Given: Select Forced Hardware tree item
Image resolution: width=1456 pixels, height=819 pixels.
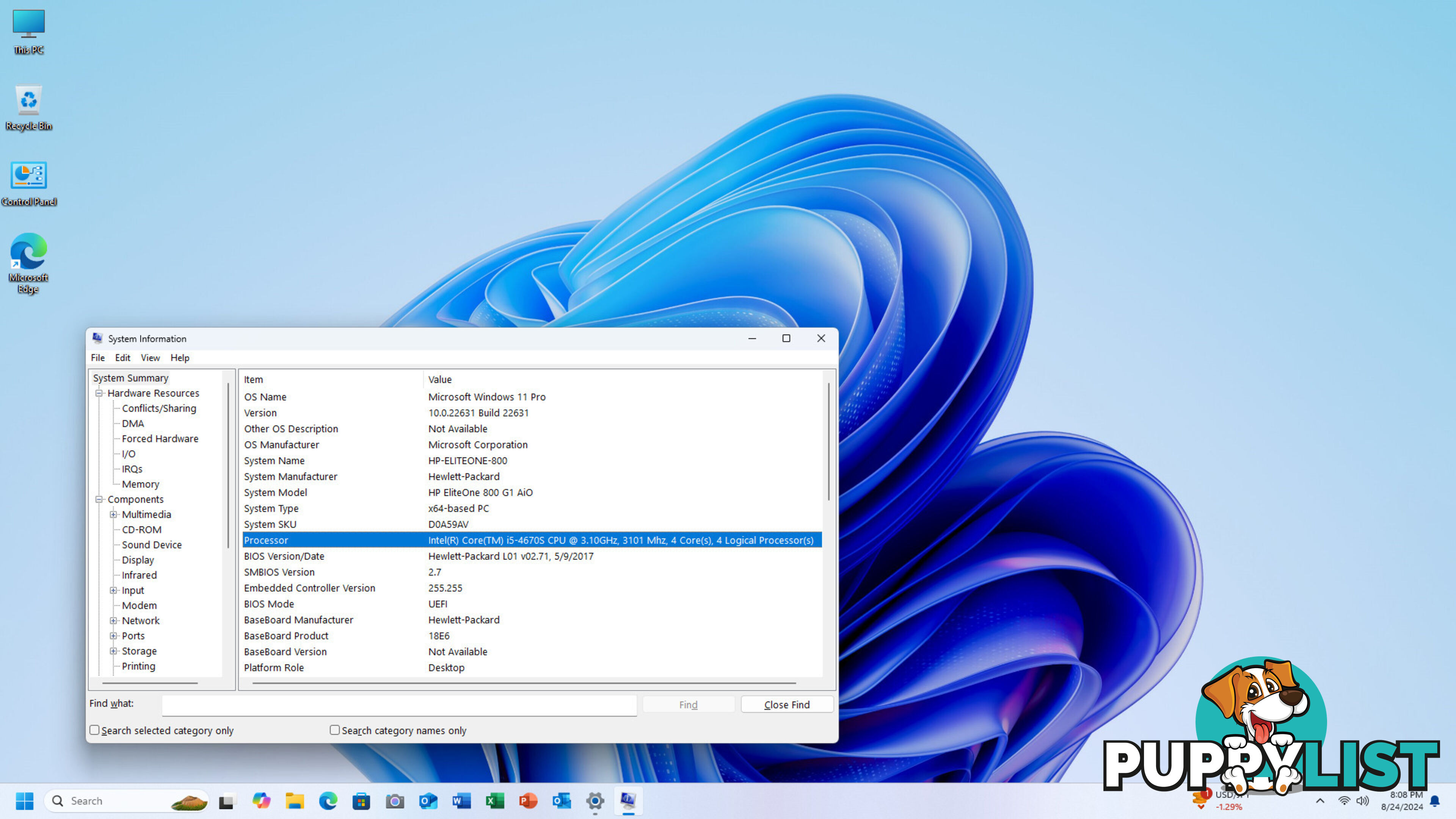Looking at the screenshot, I should [160, 439].
